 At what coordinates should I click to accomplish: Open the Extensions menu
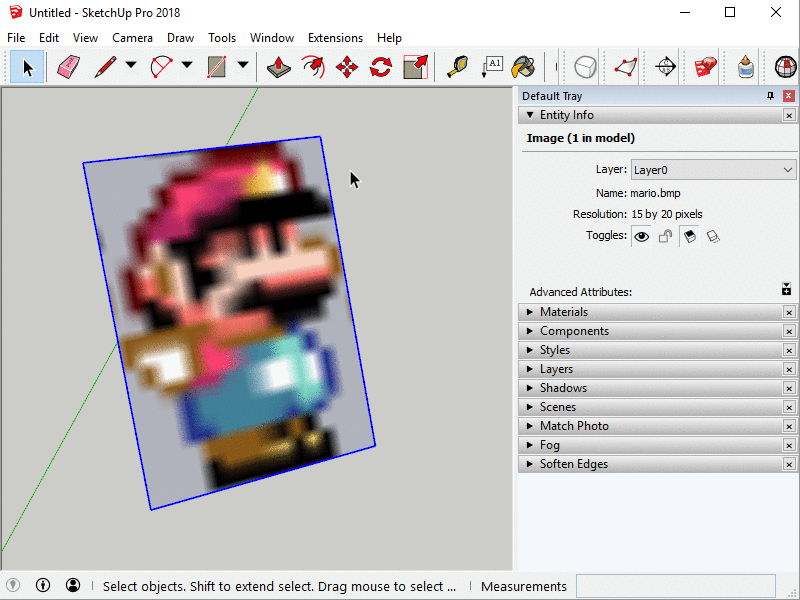335,38
